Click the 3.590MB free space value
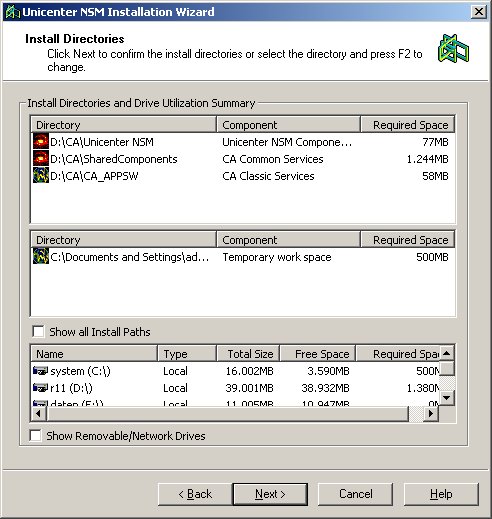The width and height of the screenshot is (492, 519). 328,371
